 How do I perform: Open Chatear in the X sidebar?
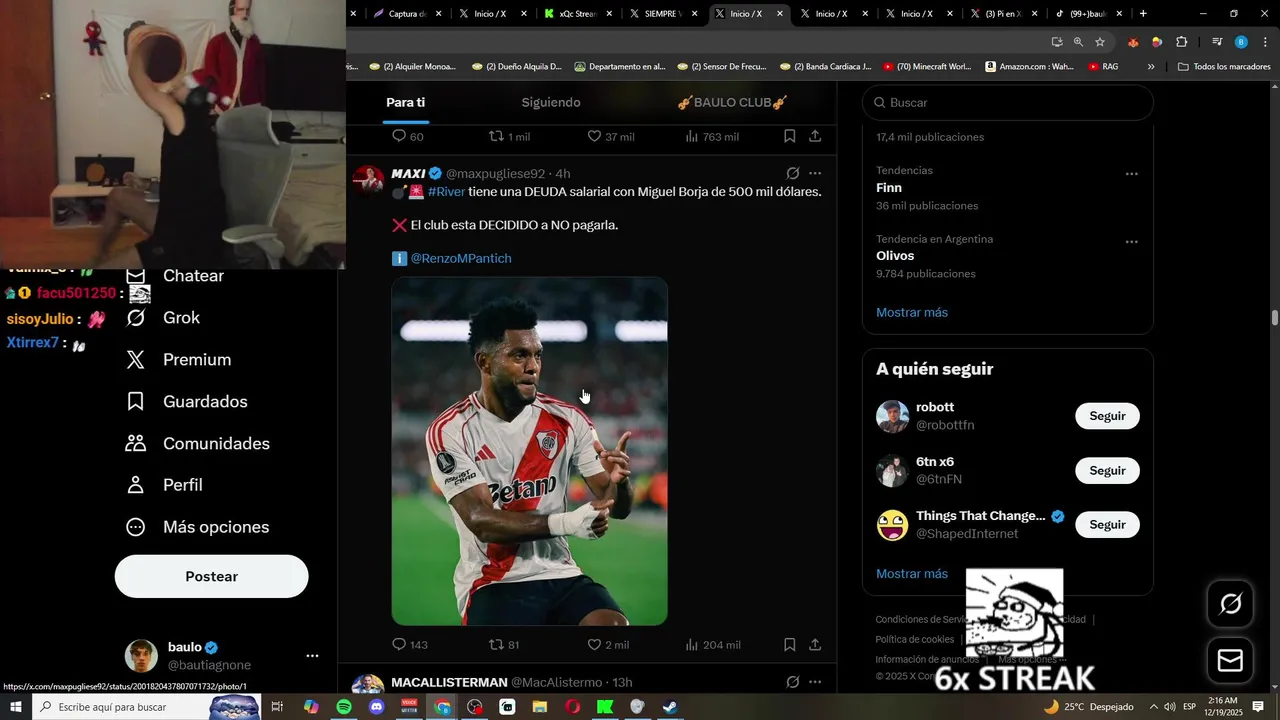point(174,276)
